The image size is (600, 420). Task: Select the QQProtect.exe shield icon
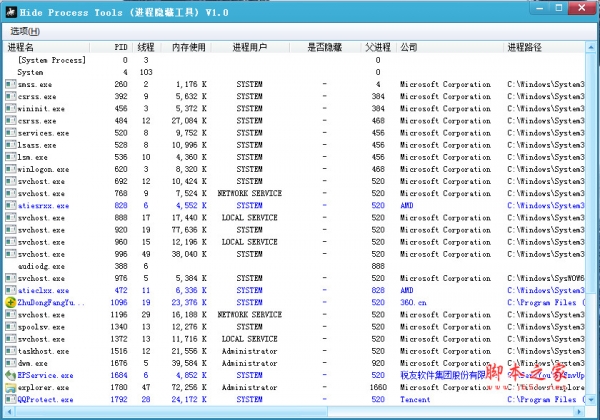11,399
